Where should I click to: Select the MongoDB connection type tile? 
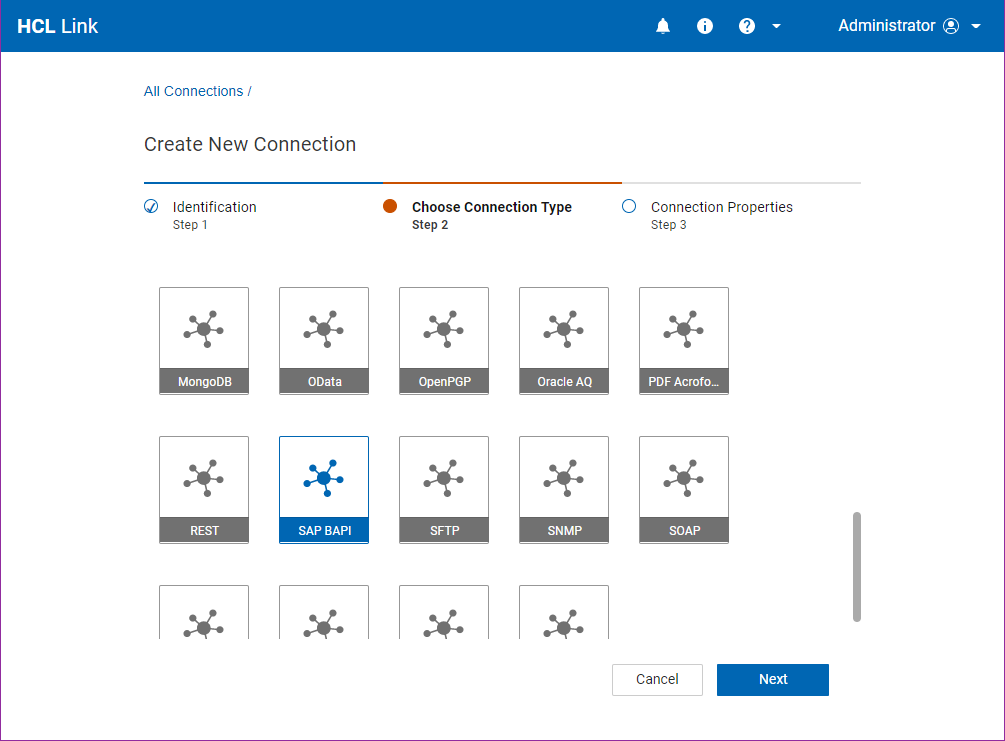pos(203,340)
